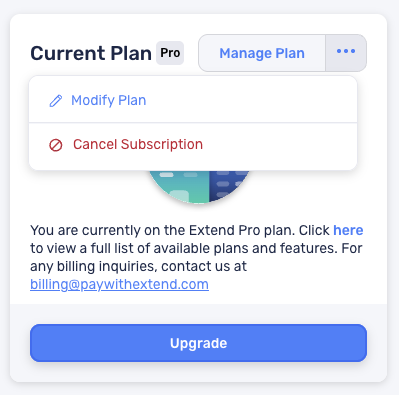The width and height of the screenshot is (399, 395).
Task: Select Modify Plan from the dropdown menu
Action: pyautogui.click(x=193, y=100)
